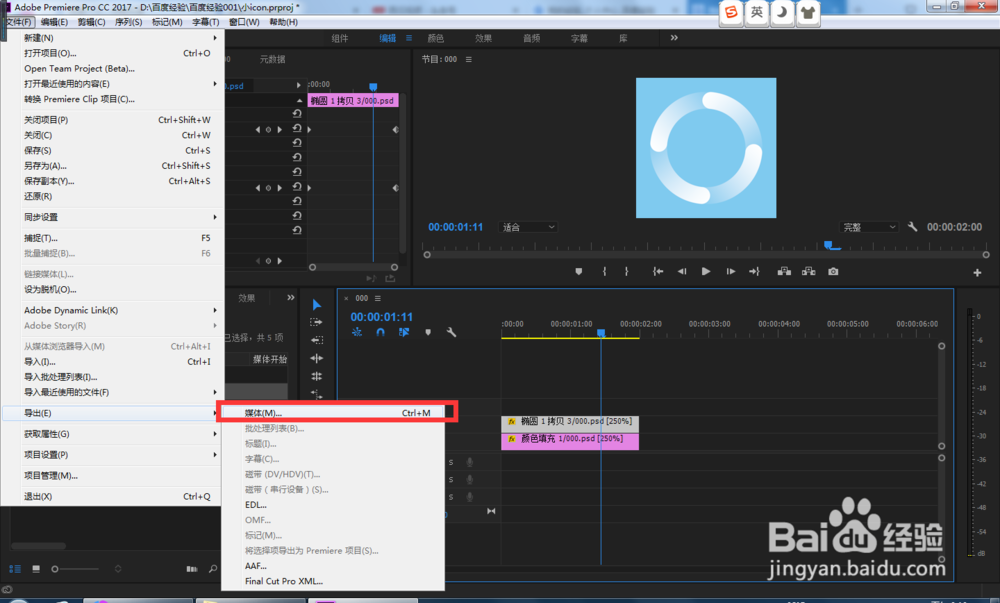This screenshot has height=603, width=1000.
Task: Select the Rolling Edit tool
Action: pos(316,376)
